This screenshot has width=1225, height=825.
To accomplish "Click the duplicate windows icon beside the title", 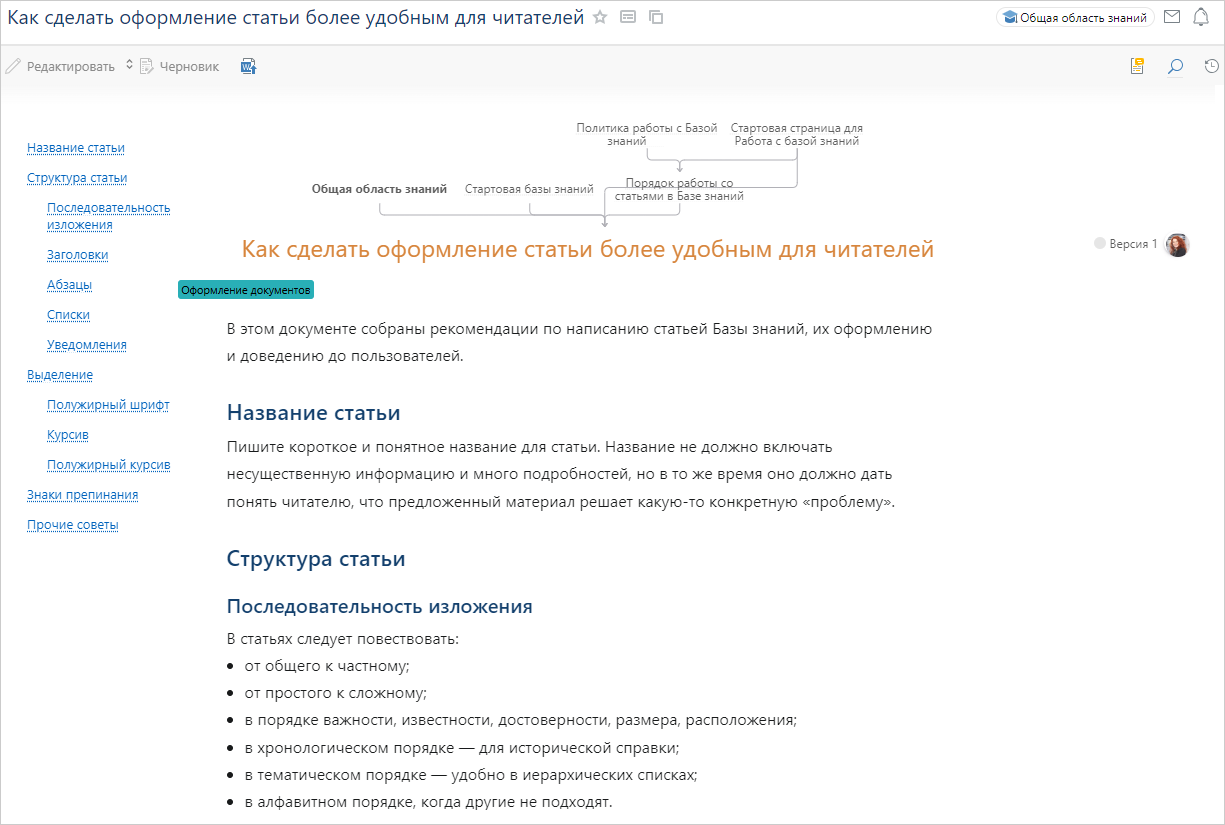I will click(656, 17).
